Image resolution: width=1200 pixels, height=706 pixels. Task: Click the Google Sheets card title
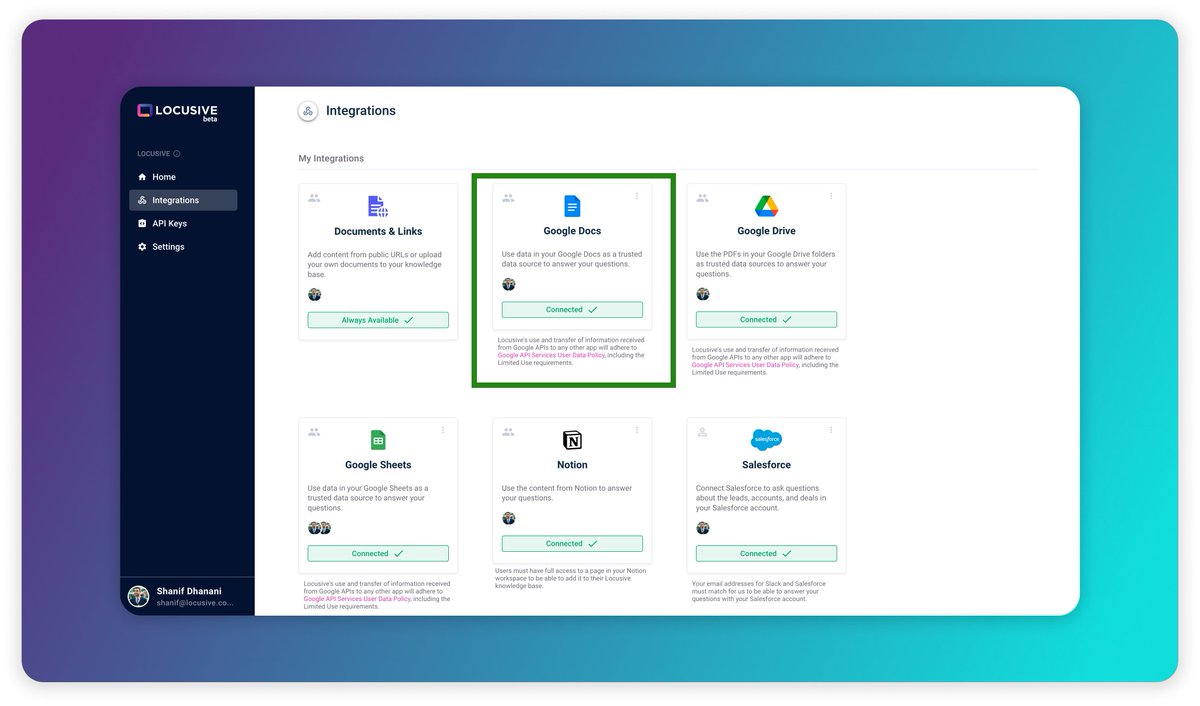(x=378, y=465)
